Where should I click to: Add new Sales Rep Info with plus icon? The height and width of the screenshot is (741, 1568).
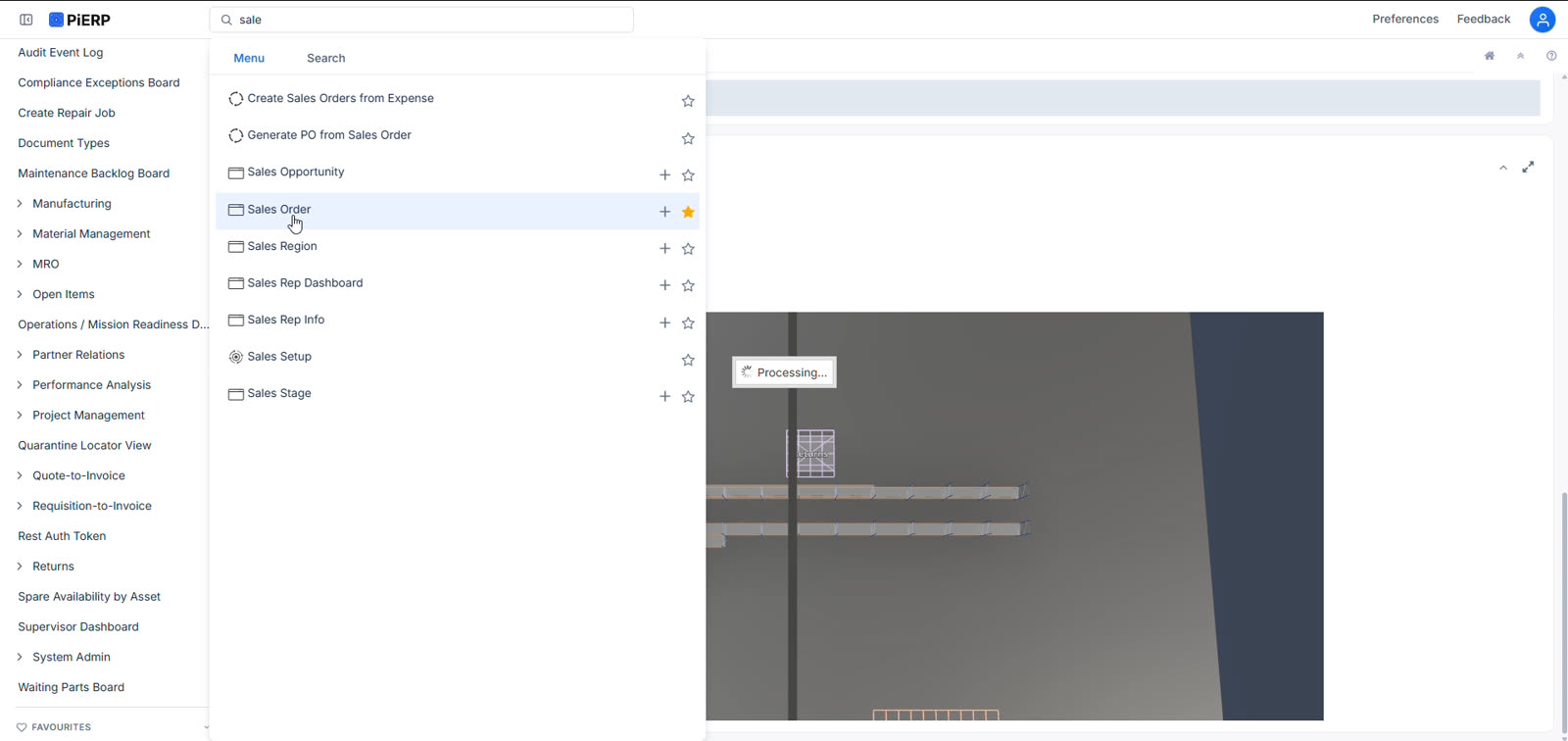pyautogui.click(x=664, y=322)
